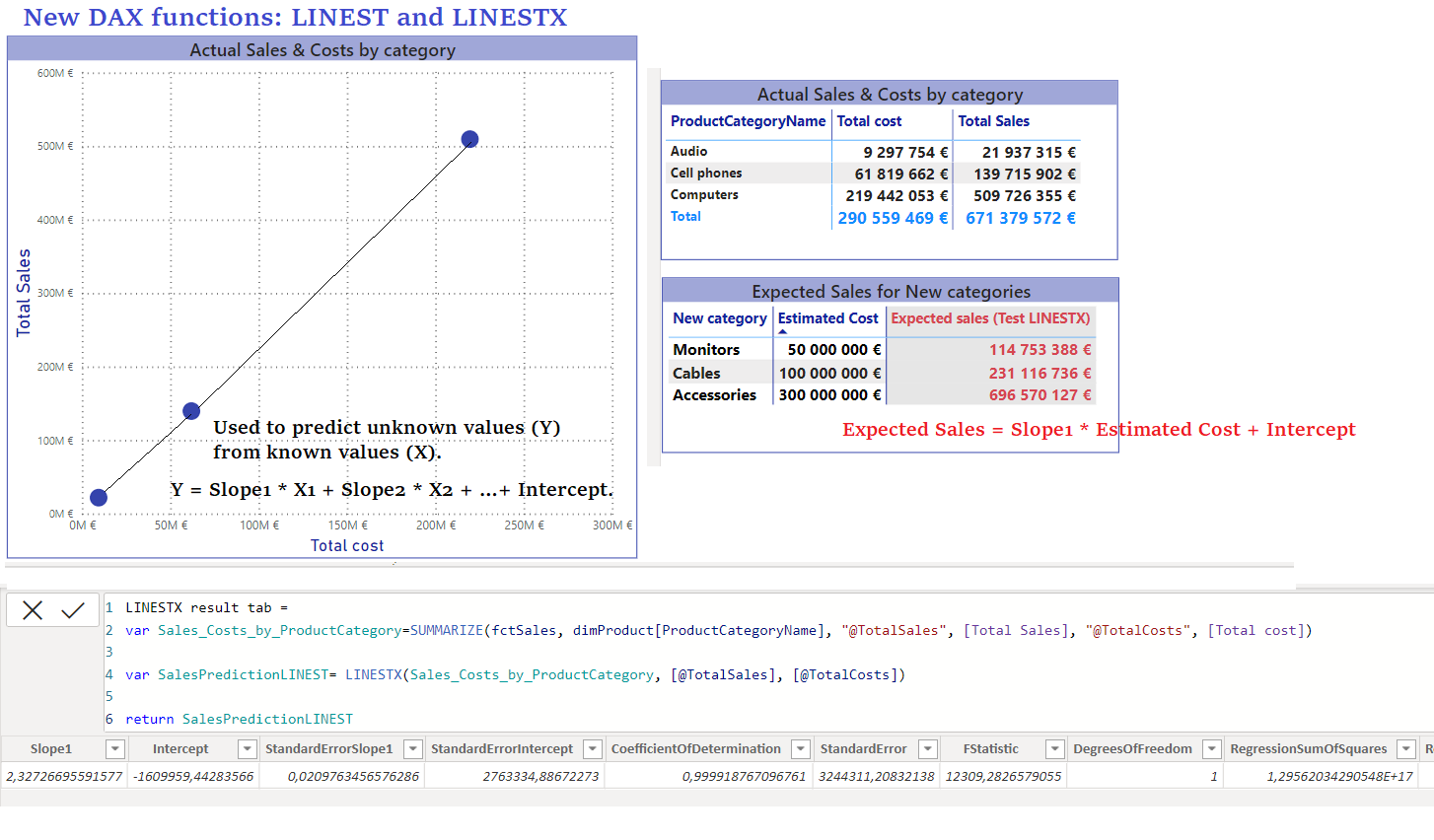Open the Intercept column filter arrow
Screen dimensions: 1434x840
[x=247, y=748]
